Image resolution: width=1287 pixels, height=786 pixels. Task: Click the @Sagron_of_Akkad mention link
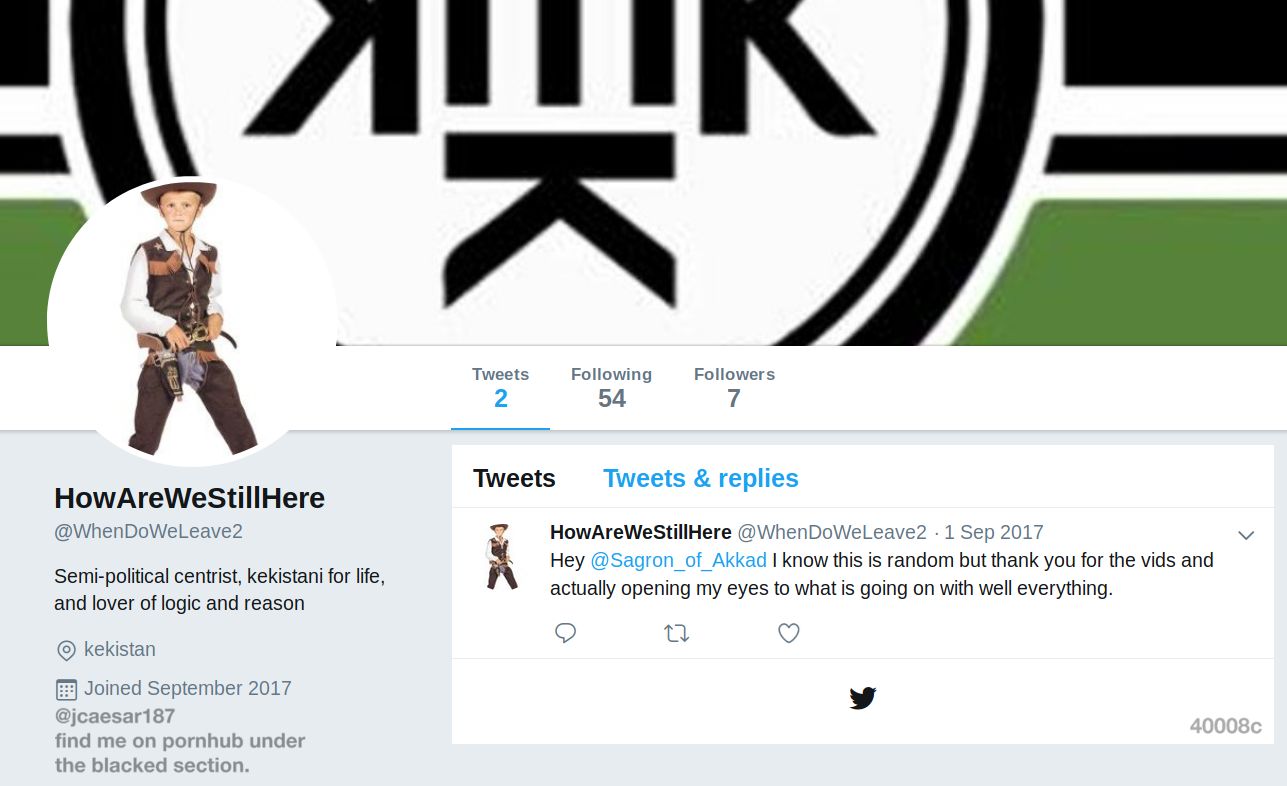[x=678, y=560]
